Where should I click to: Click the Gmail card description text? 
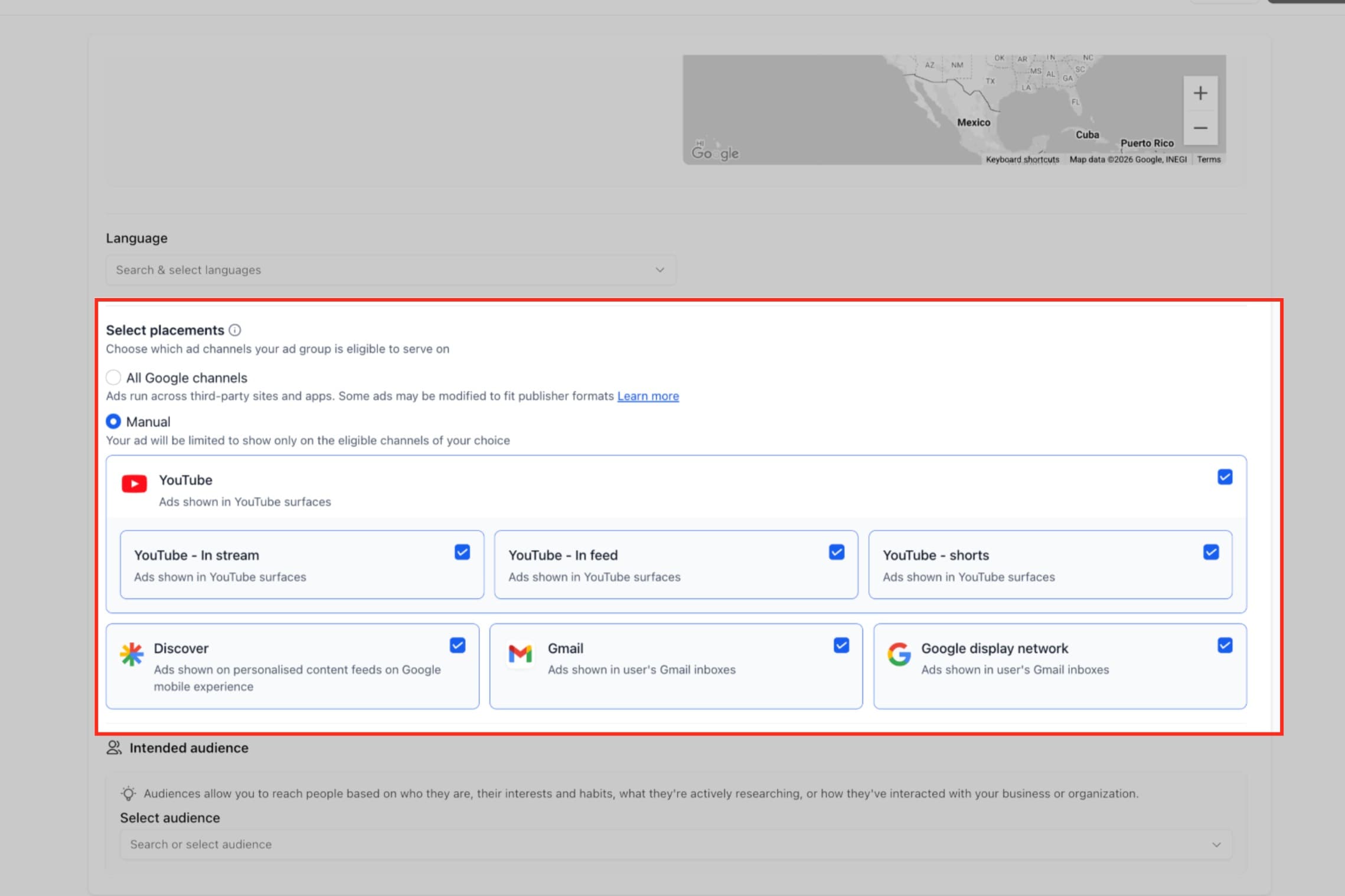tap(642, 669)
